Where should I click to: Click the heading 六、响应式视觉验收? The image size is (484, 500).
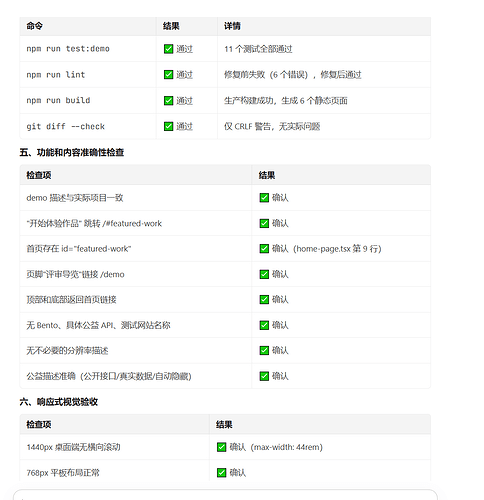pyautogui.click(x=59, y=402)
